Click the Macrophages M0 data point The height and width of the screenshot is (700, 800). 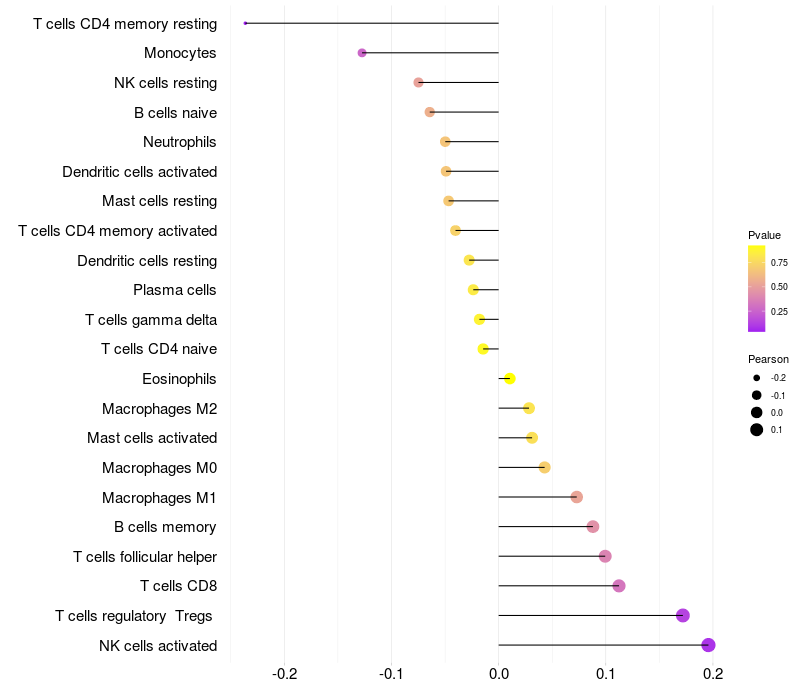544,467
